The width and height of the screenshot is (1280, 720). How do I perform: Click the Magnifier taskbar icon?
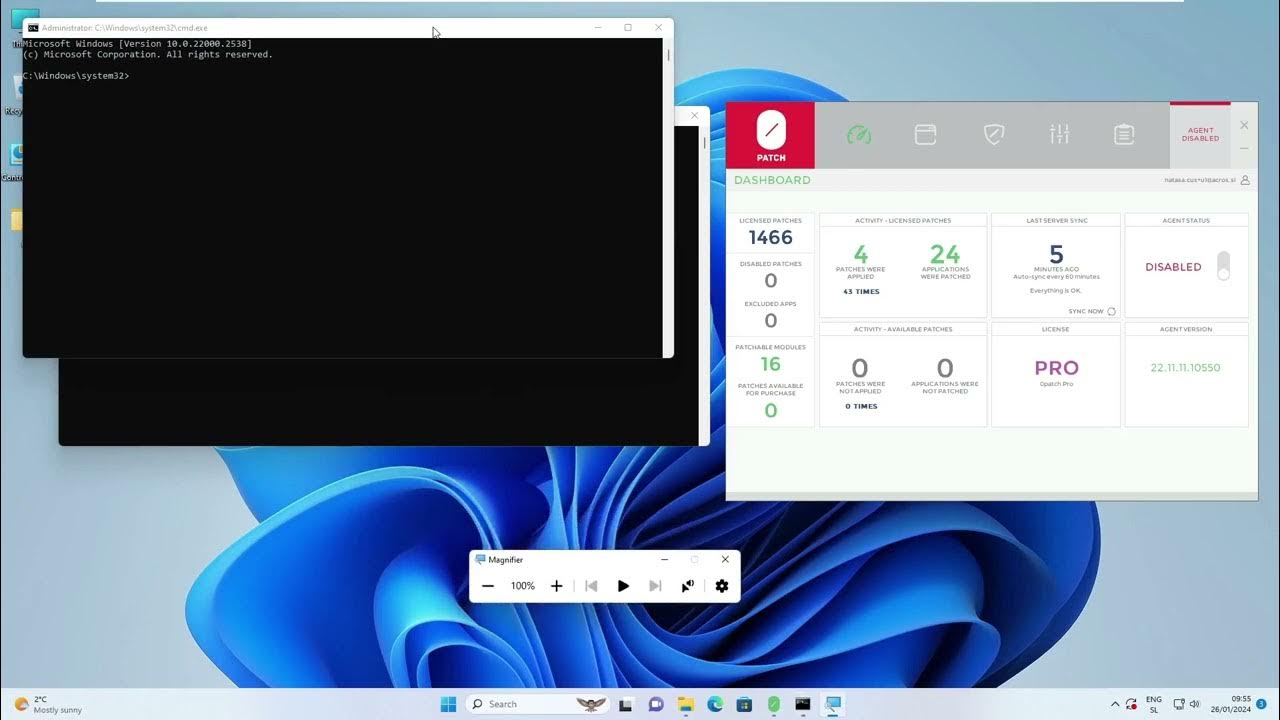pos(832,704)
